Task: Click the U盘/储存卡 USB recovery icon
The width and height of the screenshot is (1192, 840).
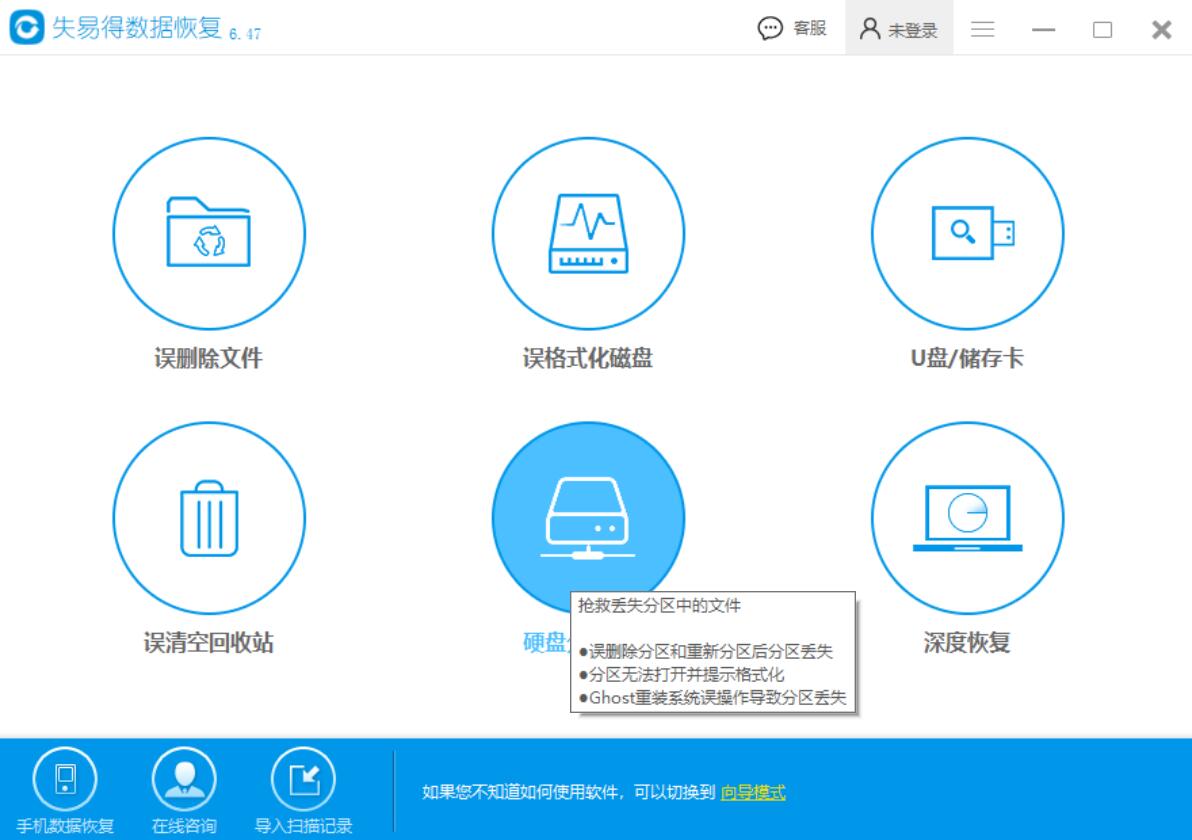Action: [966, 232]
